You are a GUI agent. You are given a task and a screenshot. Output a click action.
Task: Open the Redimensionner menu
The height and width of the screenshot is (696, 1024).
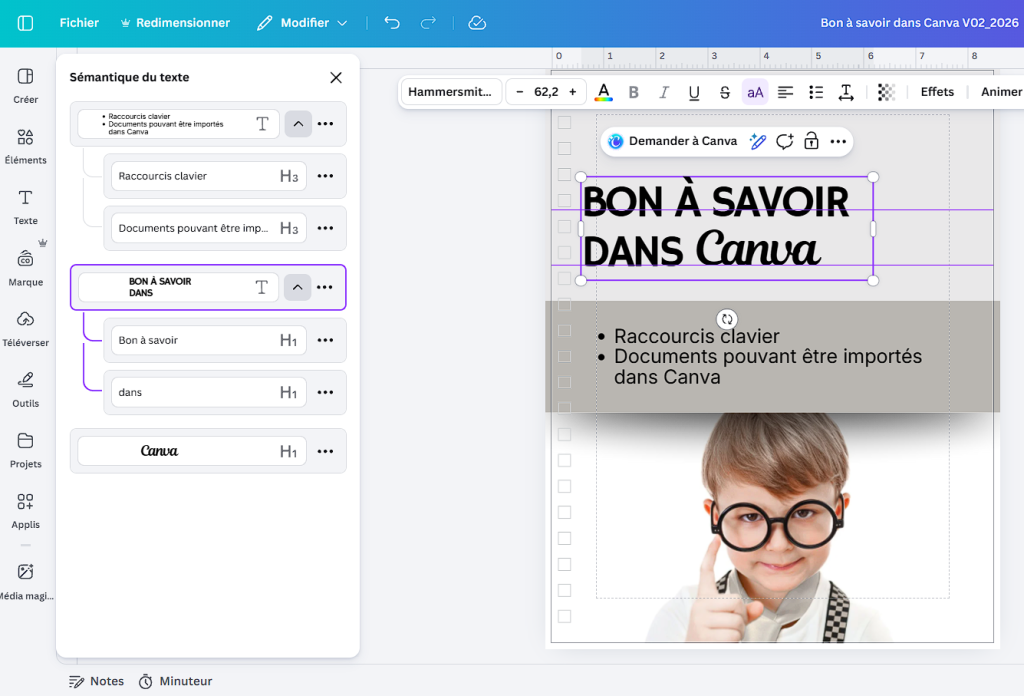[182, 21]
